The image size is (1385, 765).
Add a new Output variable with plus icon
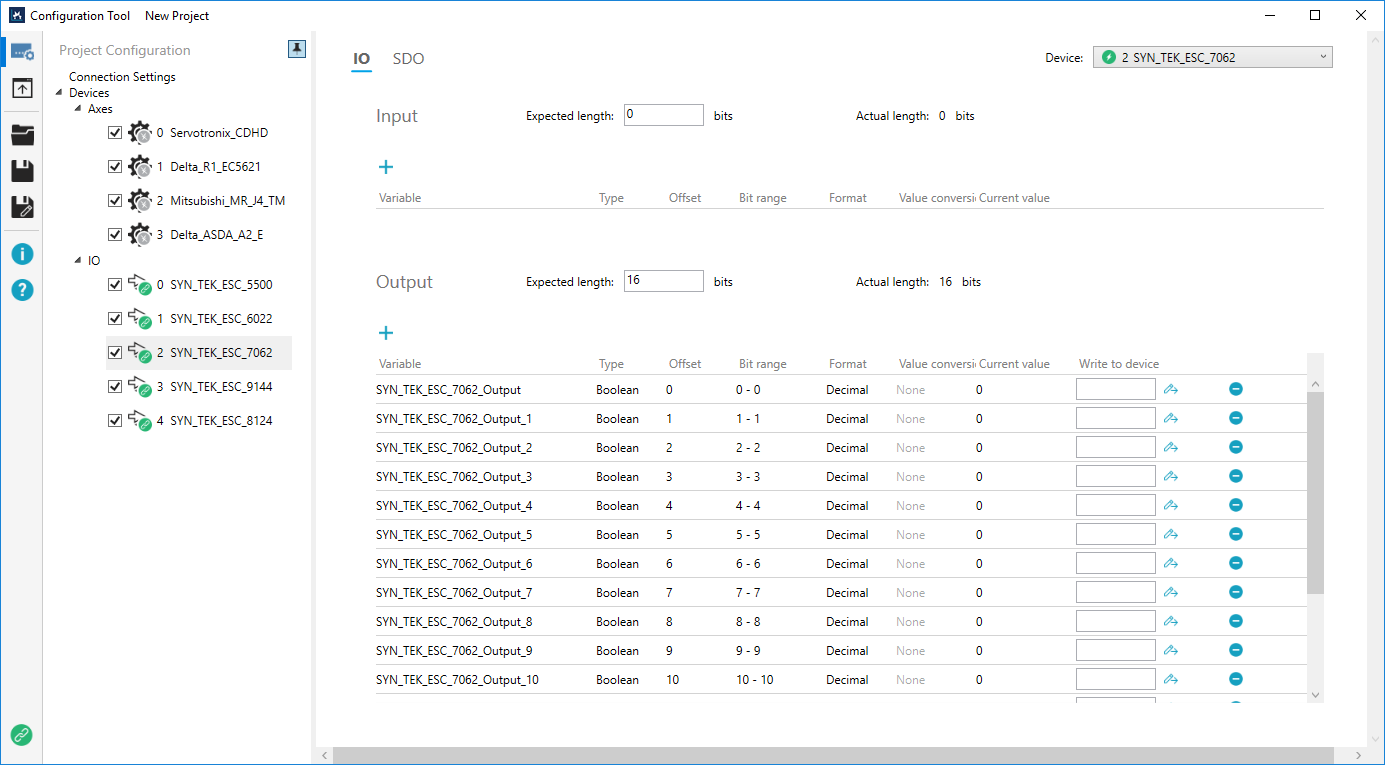click(x=386, y=333)
